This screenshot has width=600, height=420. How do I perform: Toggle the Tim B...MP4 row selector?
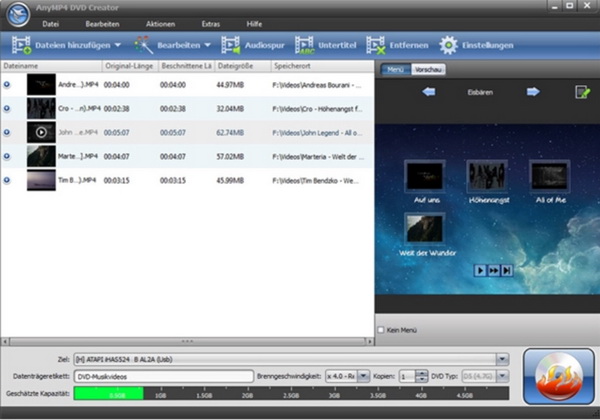[x=9, y=180]
